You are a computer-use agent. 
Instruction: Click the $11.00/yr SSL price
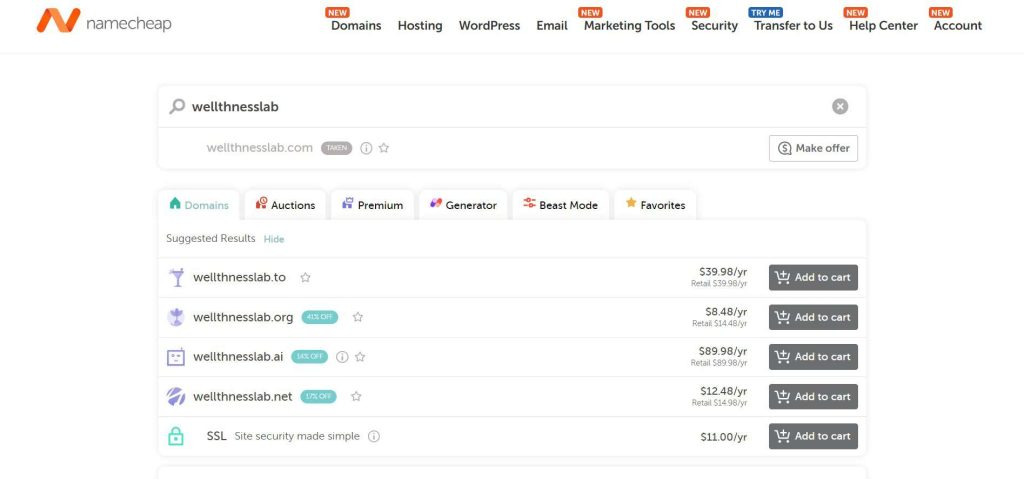point(724,437)
